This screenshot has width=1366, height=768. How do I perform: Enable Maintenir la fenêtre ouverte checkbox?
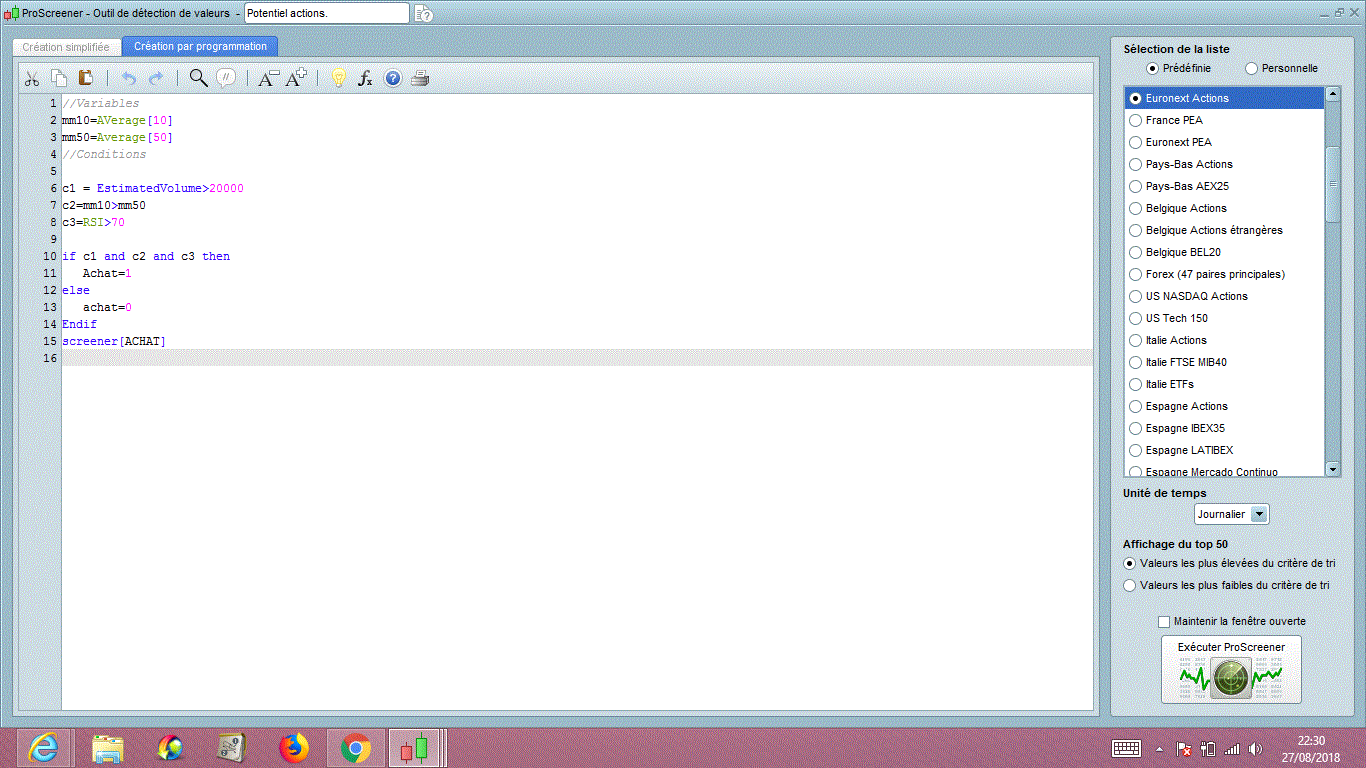1164,621
